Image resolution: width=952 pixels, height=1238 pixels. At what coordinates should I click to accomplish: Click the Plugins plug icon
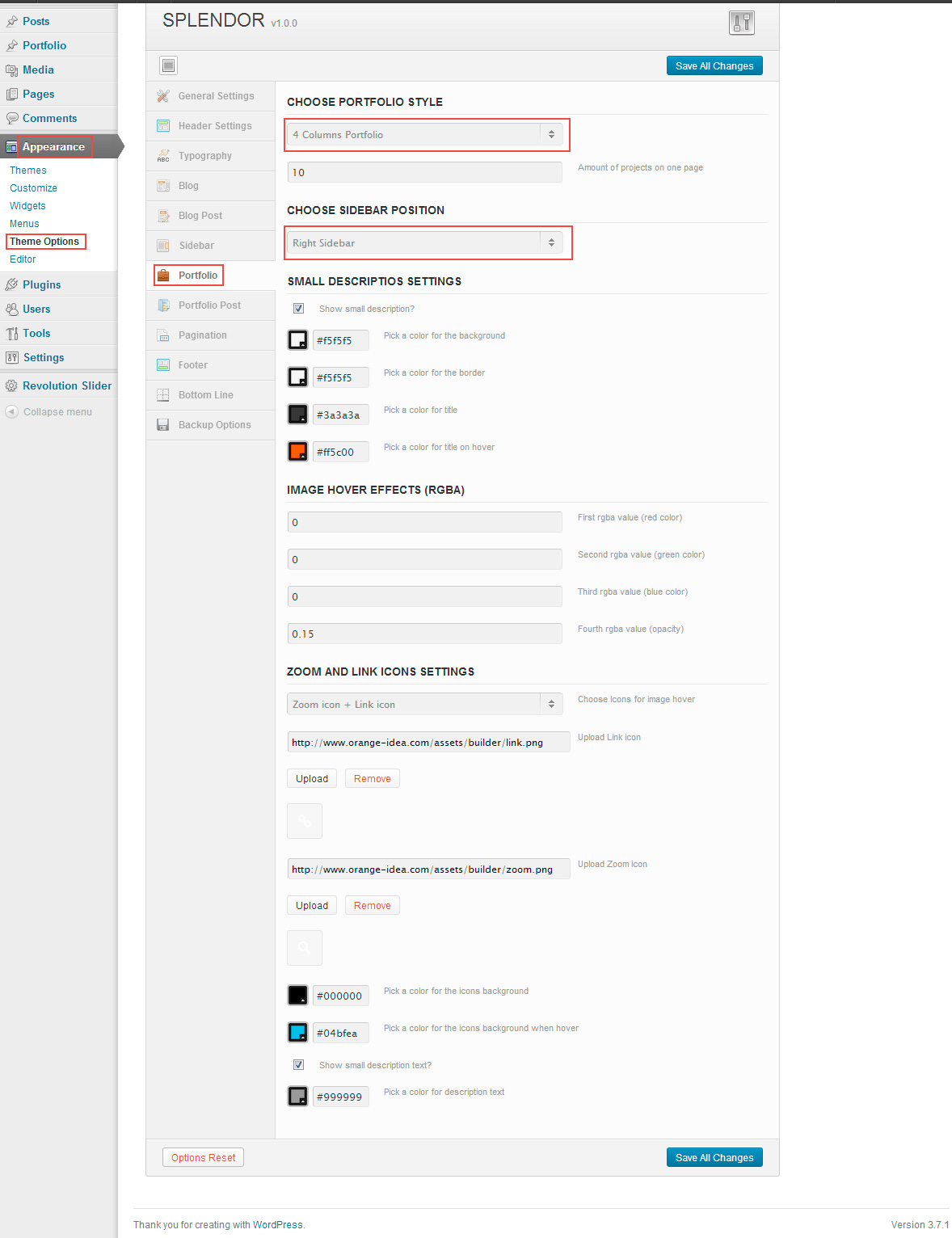tap(12, 284)
